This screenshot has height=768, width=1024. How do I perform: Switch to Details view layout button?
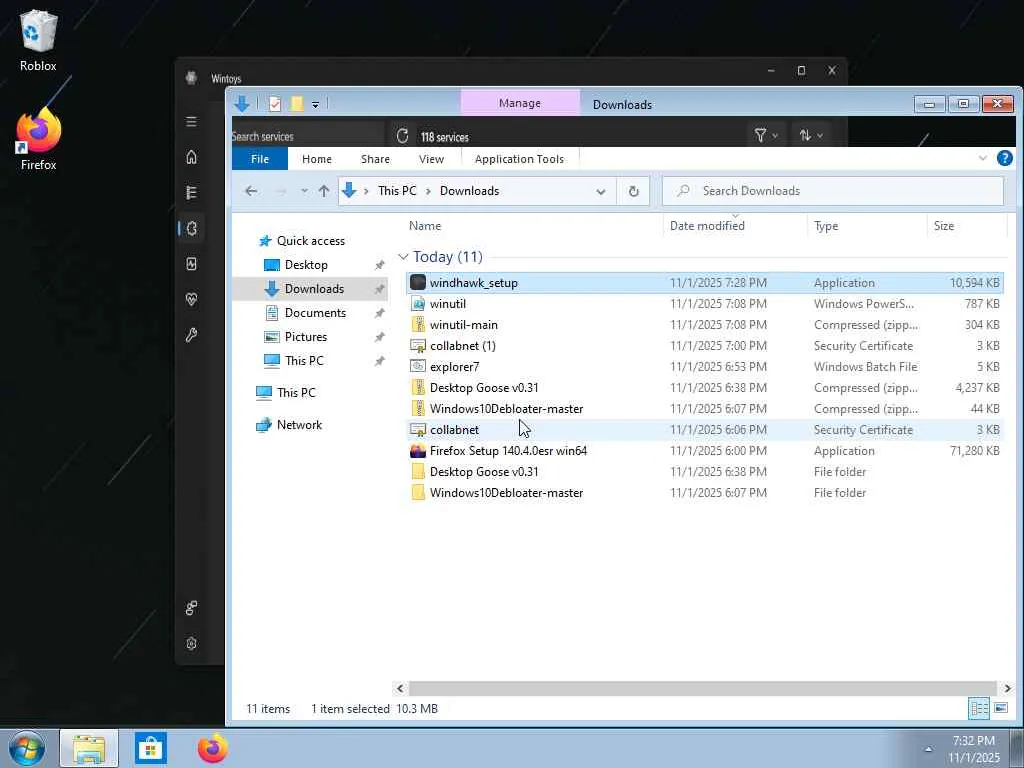point(978,708)
